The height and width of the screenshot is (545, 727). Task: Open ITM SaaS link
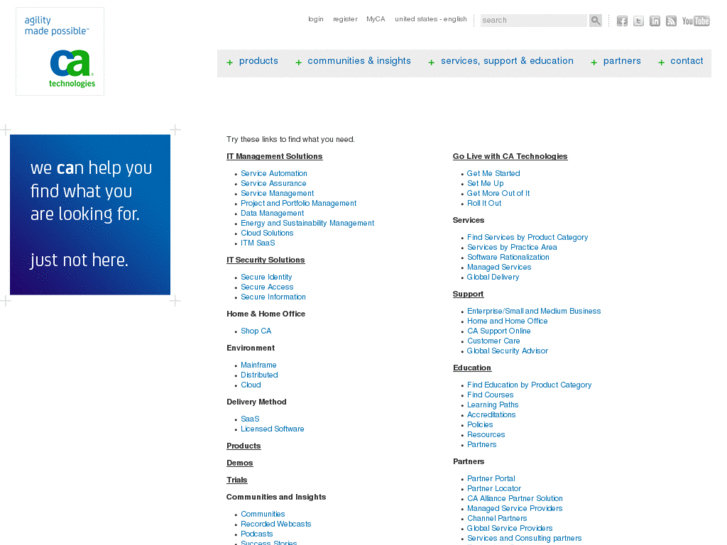[x=258, y=243]
